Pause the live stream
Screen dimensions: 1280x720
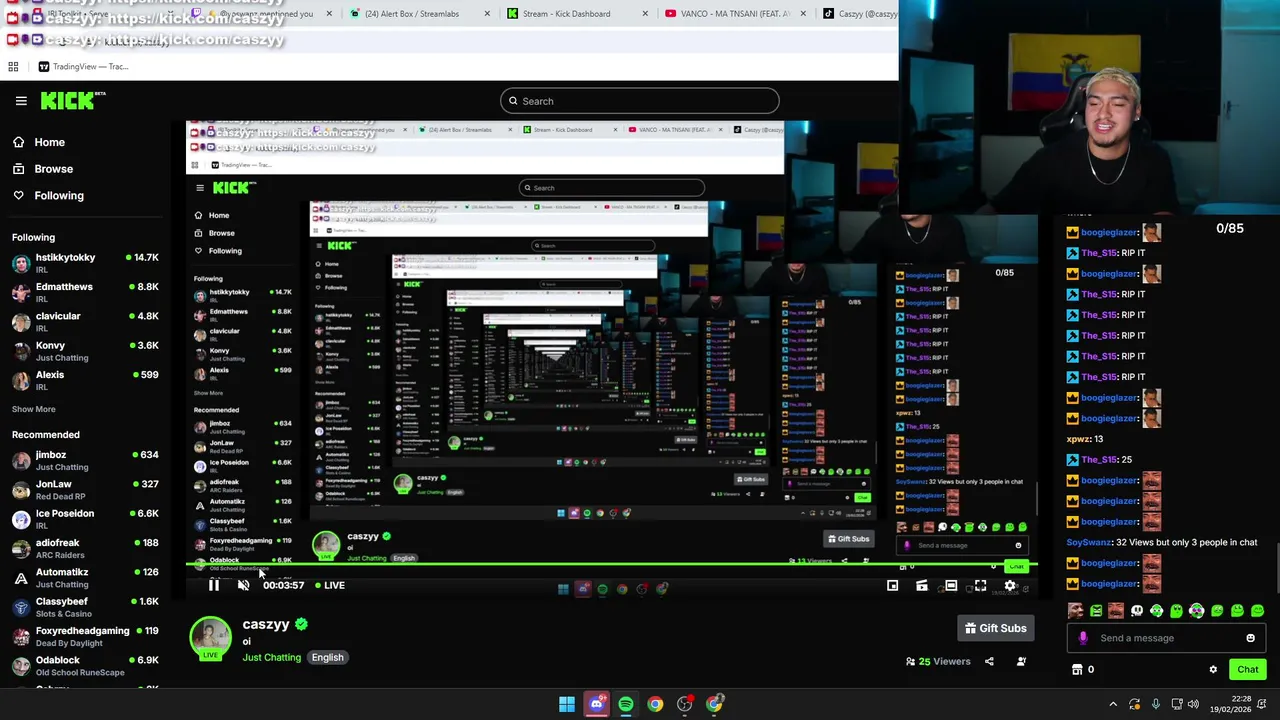coord(214,585)
